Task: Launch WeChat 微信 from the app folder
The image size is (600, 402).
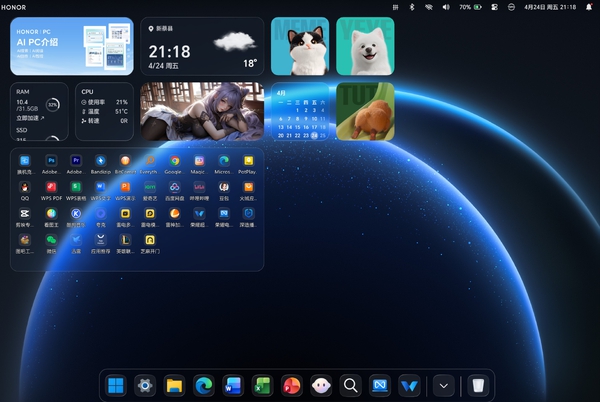Action: click(x=51, y=240)
